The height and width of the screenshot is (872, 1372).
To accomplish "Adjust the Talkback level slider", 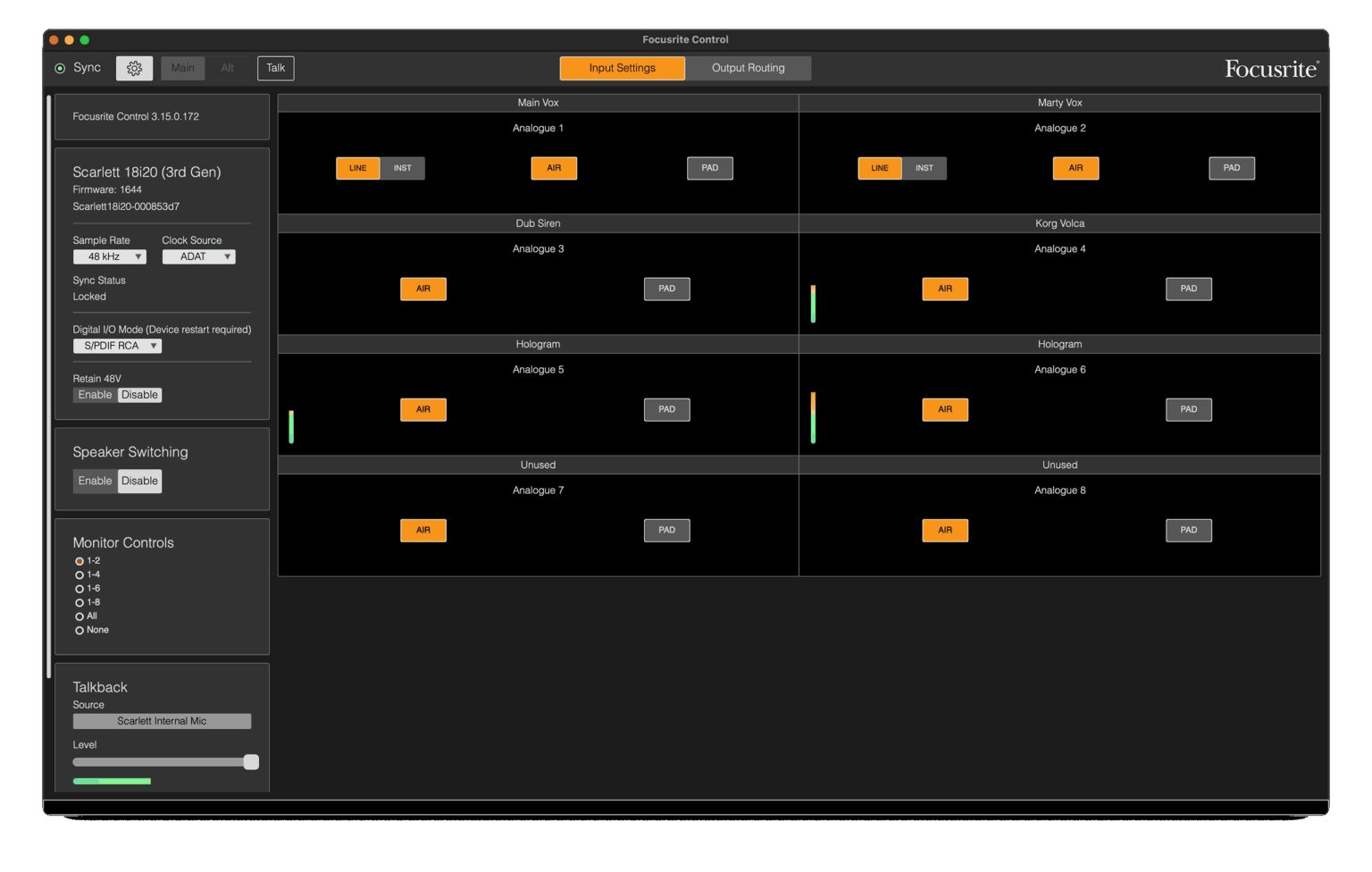I will [x=251, y=762].
